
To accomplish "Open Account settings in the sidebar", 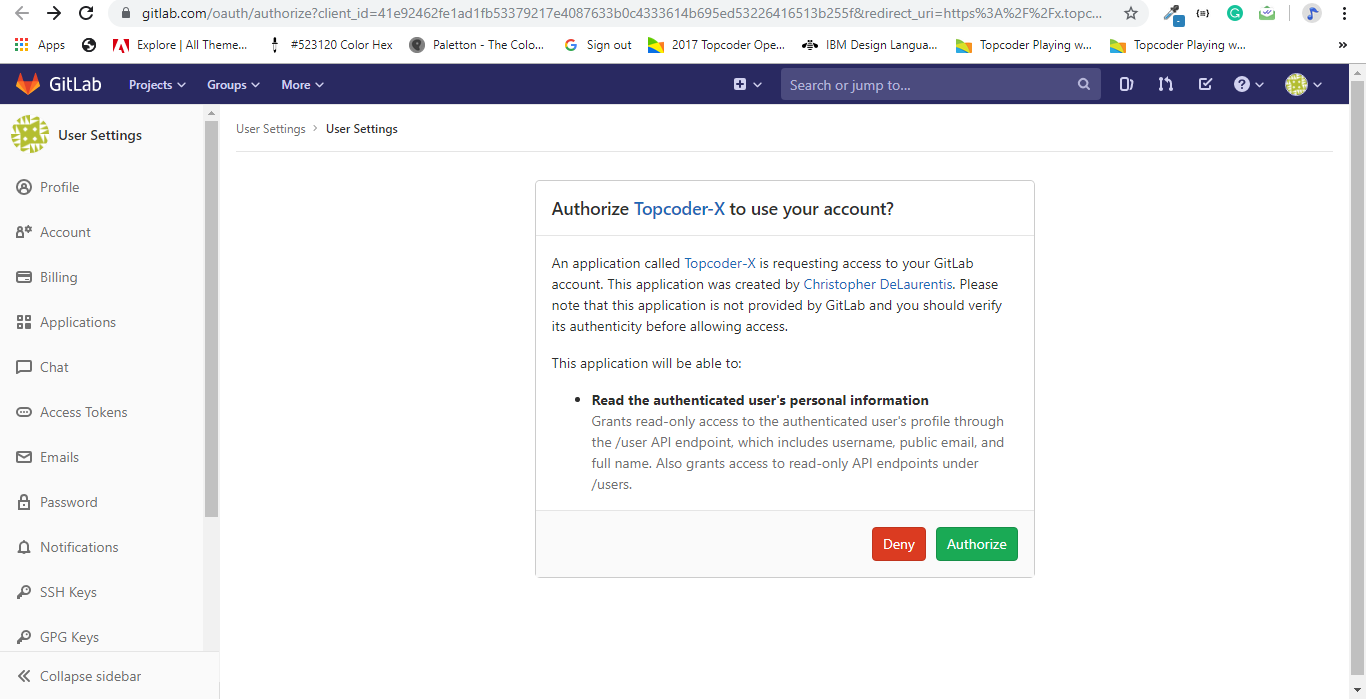I will point(65,232).
